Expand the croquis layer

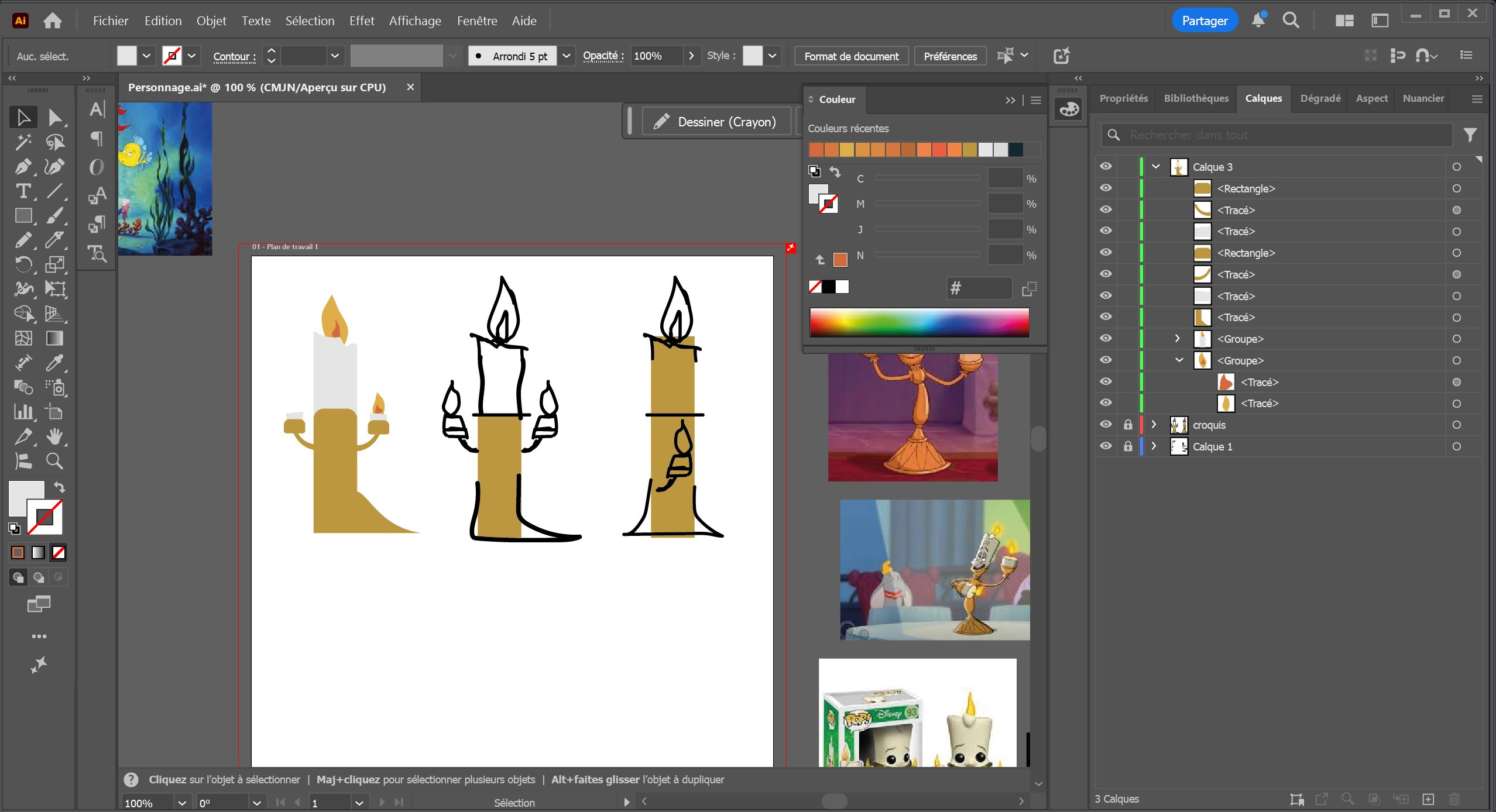(1154, 425)
